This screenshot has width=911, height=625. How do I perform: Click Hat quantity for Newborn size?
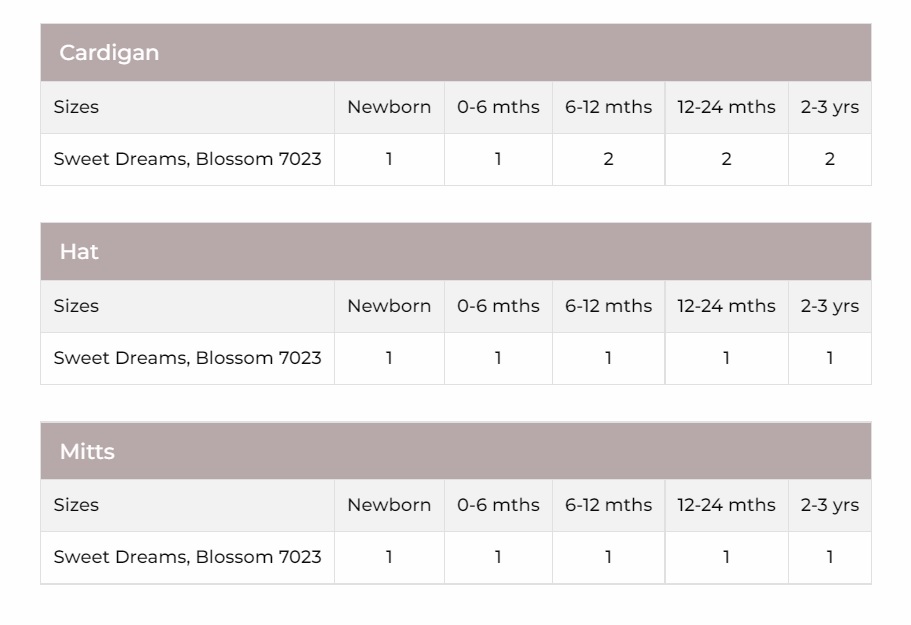click(x=389, y=358)
